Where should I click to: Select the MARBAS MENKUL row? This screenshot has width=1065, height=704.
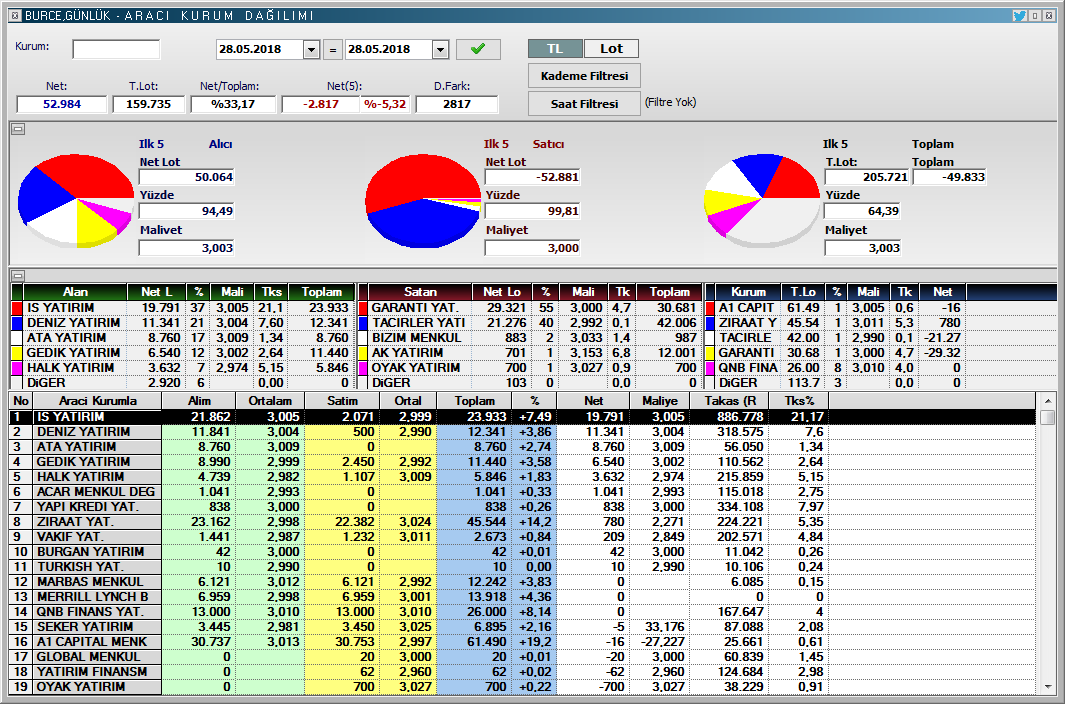(x=522, y=581)
